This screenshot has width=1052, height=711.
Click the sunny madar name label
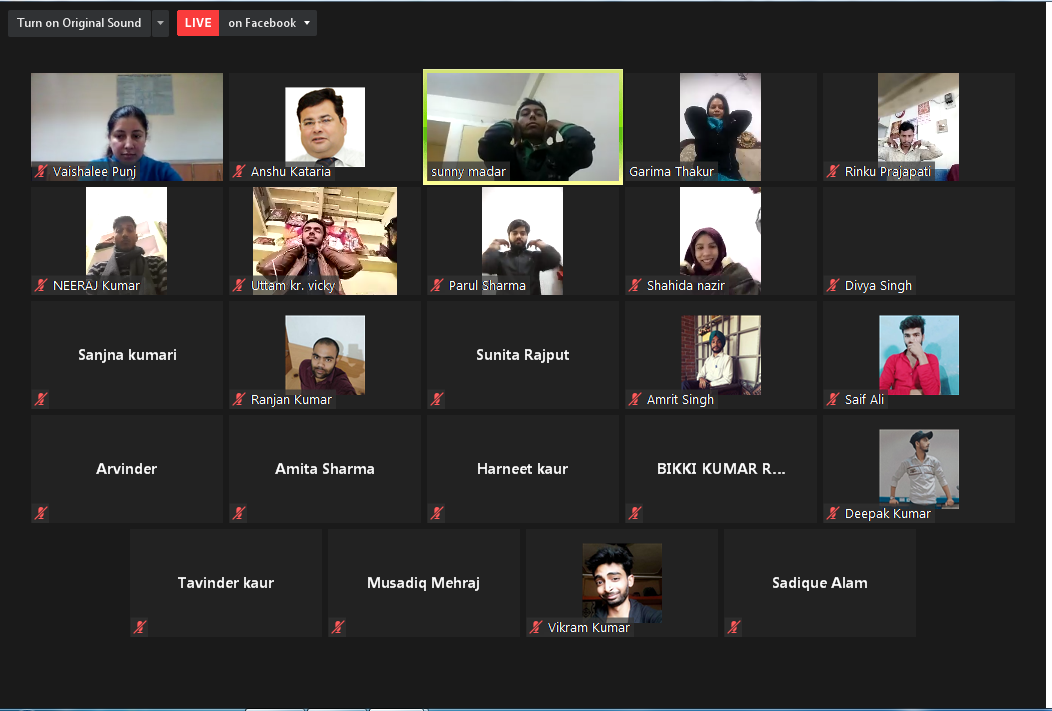tap(468, 172)
